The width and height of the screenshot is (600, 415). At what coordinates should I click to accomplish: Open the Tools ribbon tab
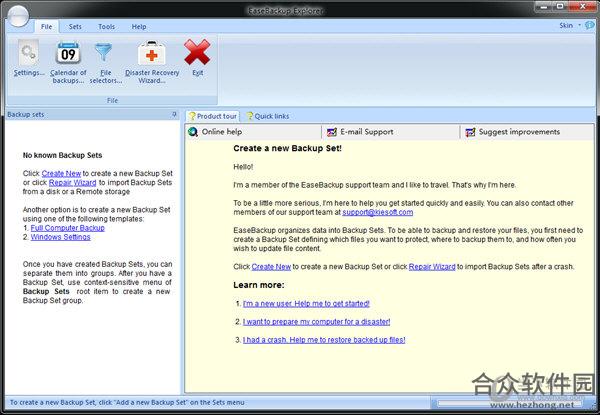coord(106,26)
